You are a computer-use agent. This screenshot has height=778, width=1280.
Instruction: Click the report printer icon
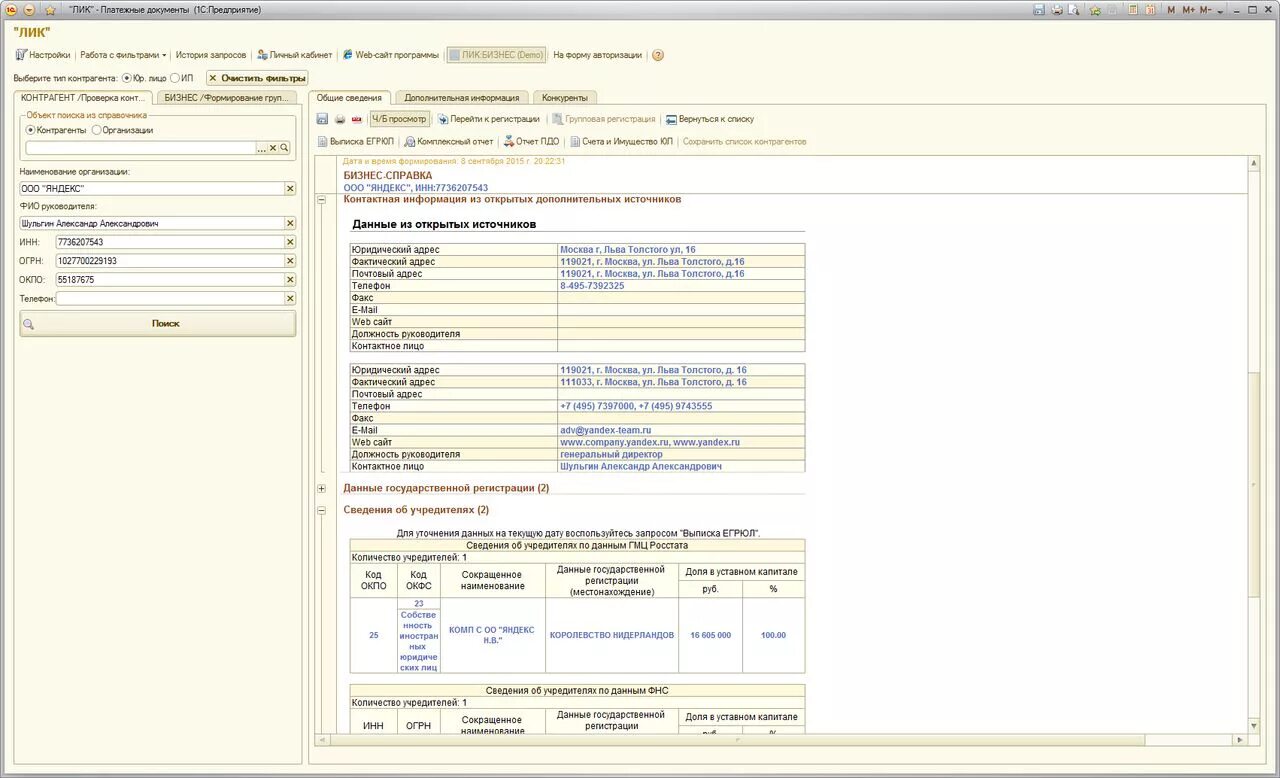[x=339, y=119]
